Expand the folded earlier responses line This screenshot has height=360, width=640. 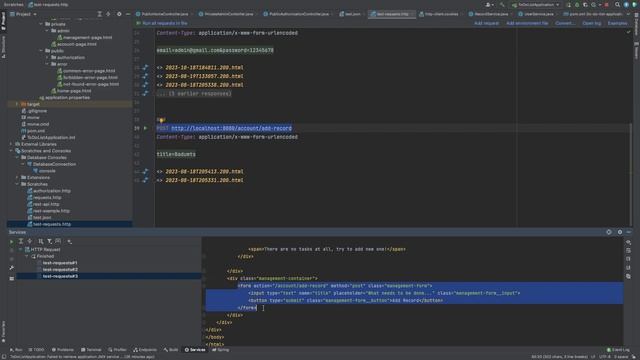[194, 93]
